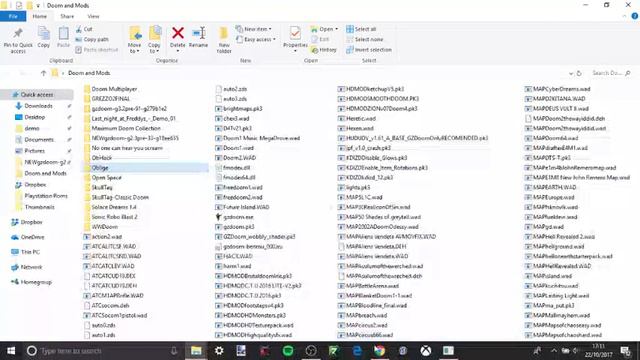Click Copy path in the ribbon
Image resolution: width=640 pixels, height=360 pixels.
pyautogui.click(x=92, y=39)
